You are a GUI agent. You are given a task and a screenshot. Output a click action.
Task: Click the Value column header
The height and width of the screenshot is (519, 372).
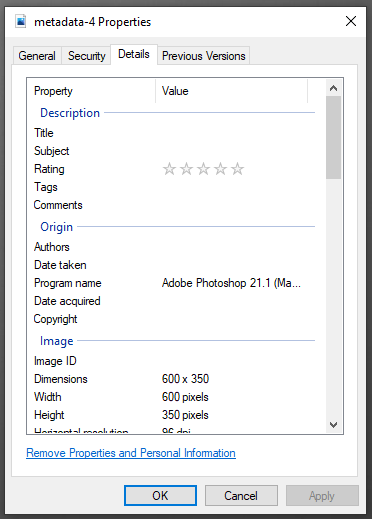point(231,91)
